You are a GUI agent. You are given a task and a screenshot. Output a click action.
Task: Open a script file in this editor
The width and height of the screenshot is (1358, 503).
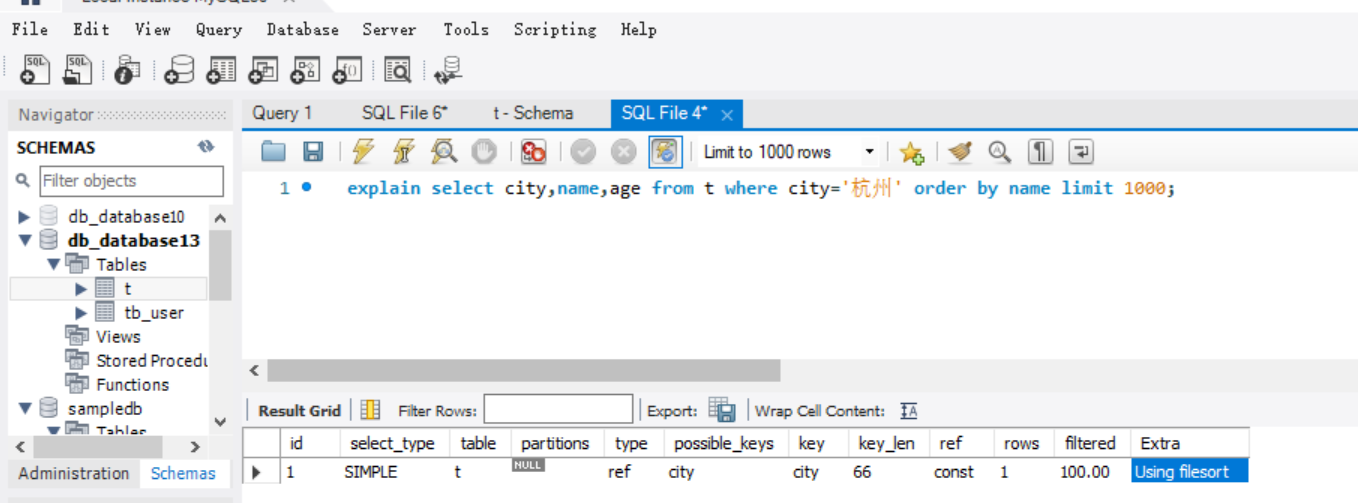pyautogui.click(x=273, y=152)
